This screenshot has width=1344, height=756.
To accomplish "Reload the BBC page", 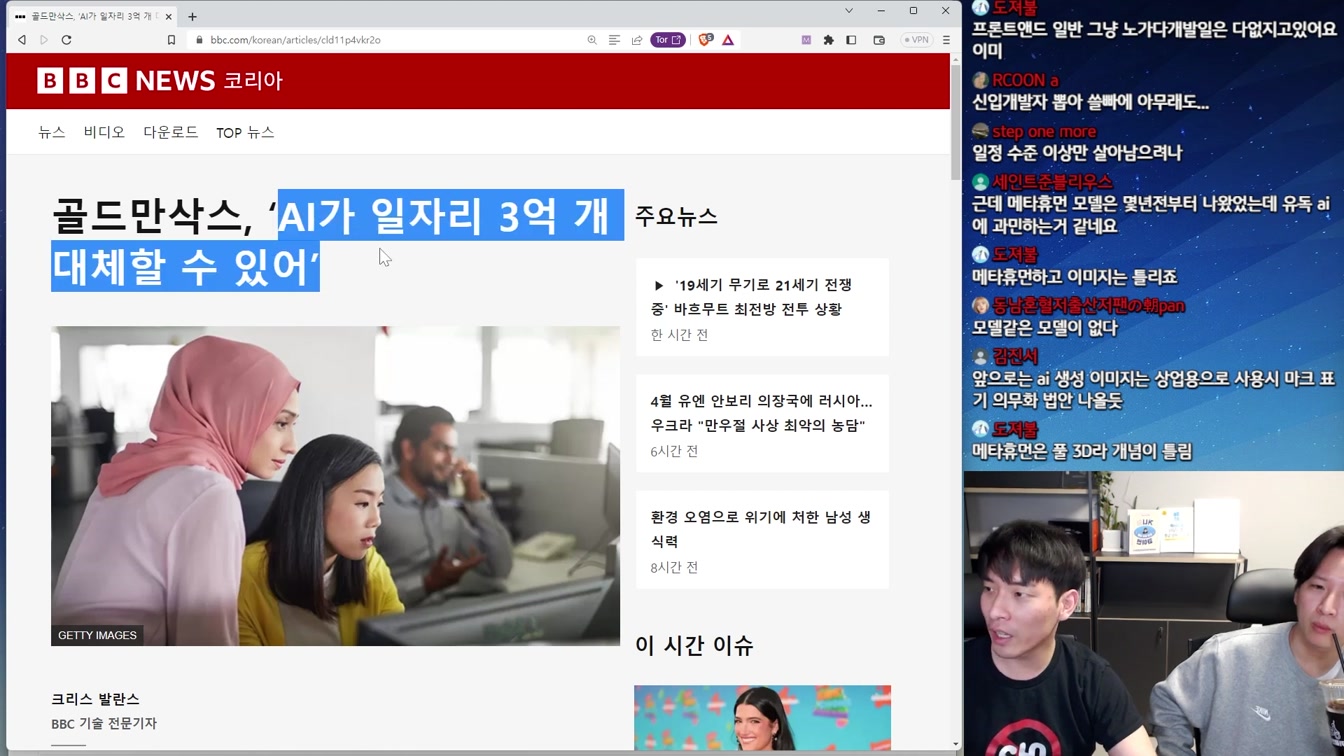I will coord(67,40).
